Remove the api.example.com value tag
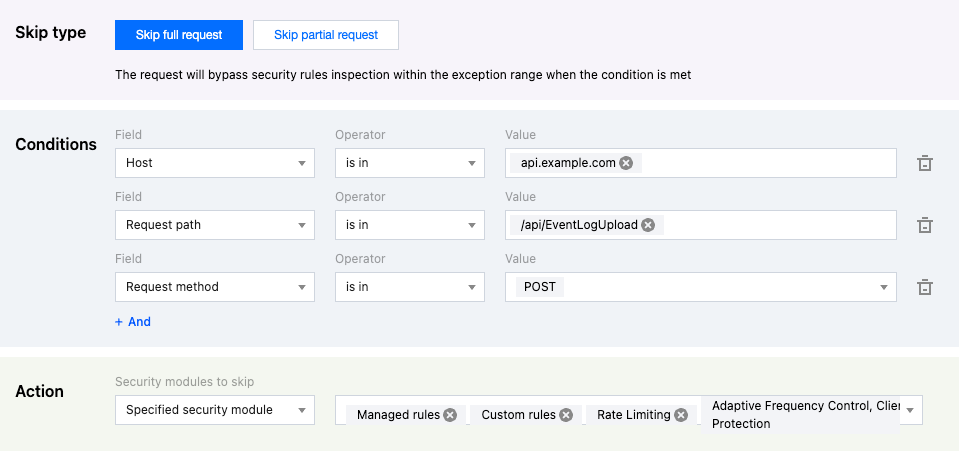The width and height of the screenshot is (962, 452). [626, 163]
